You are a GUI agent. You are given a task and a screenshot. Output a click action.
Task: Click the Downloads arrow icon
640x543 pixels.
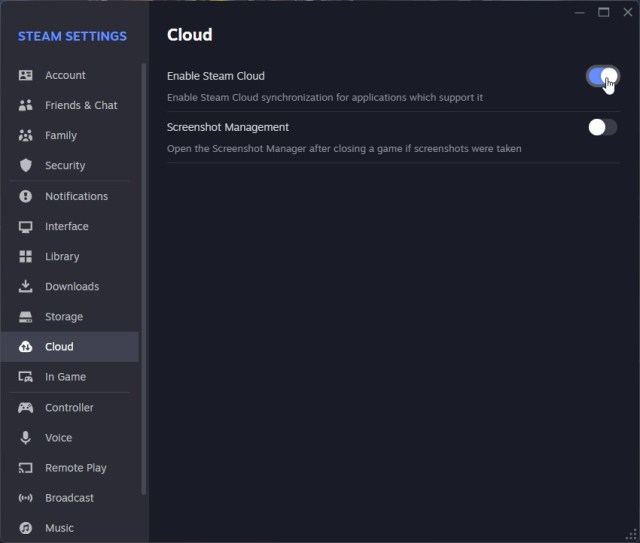[x=25, y=286]
